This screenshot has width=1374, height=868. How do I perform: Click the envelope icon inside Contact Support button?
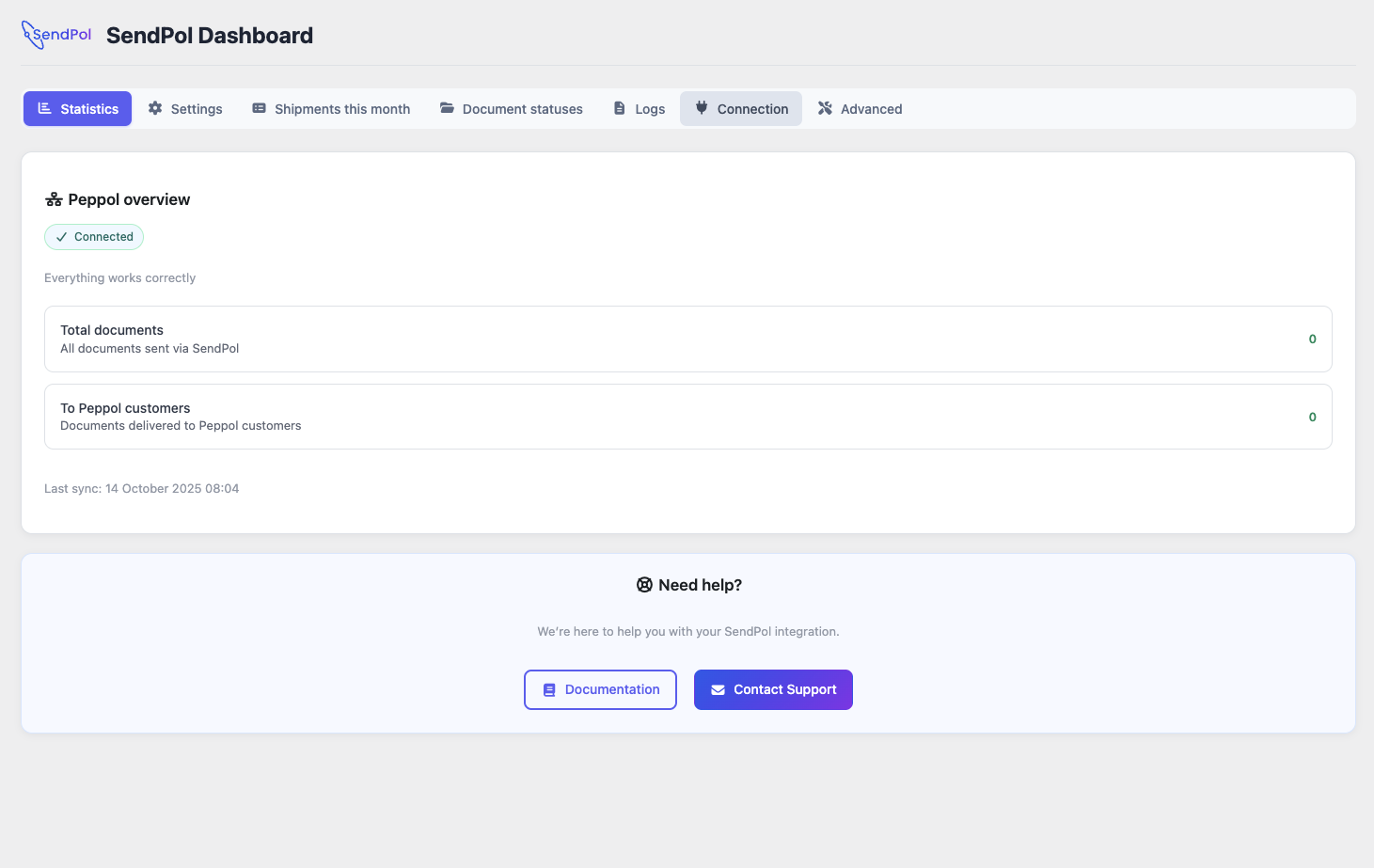tap(717, 689)
